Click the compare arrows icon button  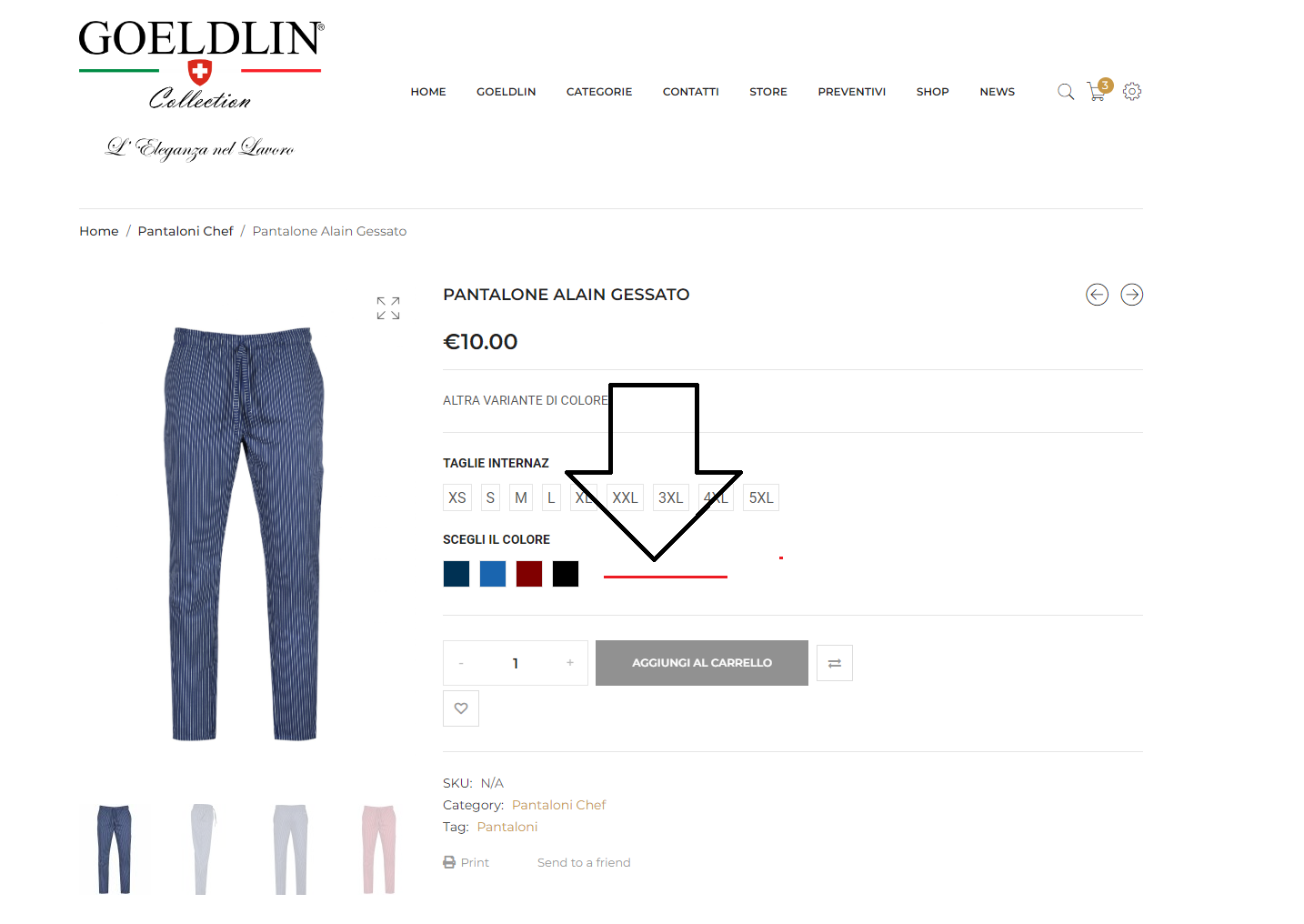pos(835,663)
